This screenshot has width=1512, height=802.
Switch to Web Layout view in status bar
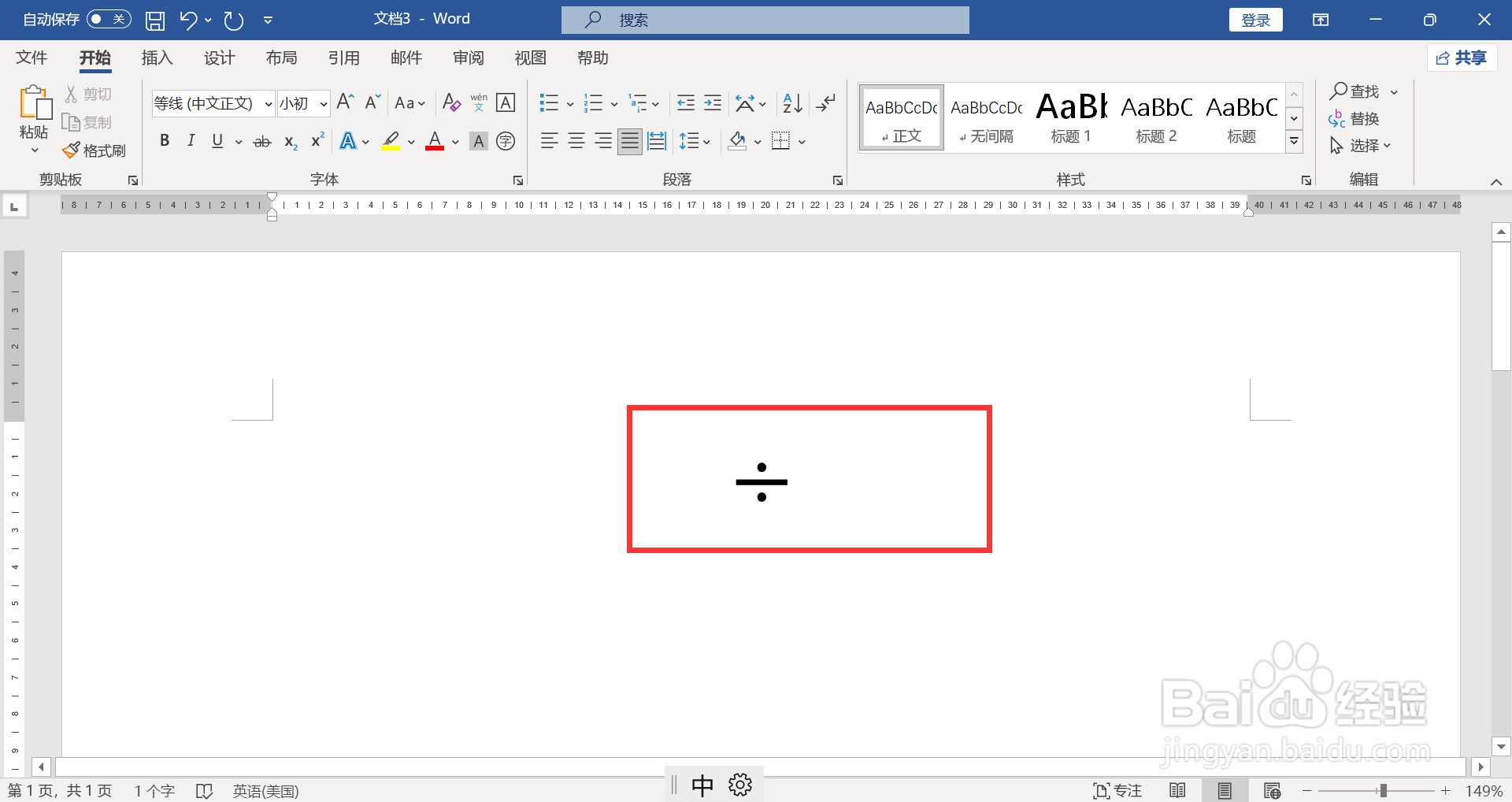[1272, 790]
